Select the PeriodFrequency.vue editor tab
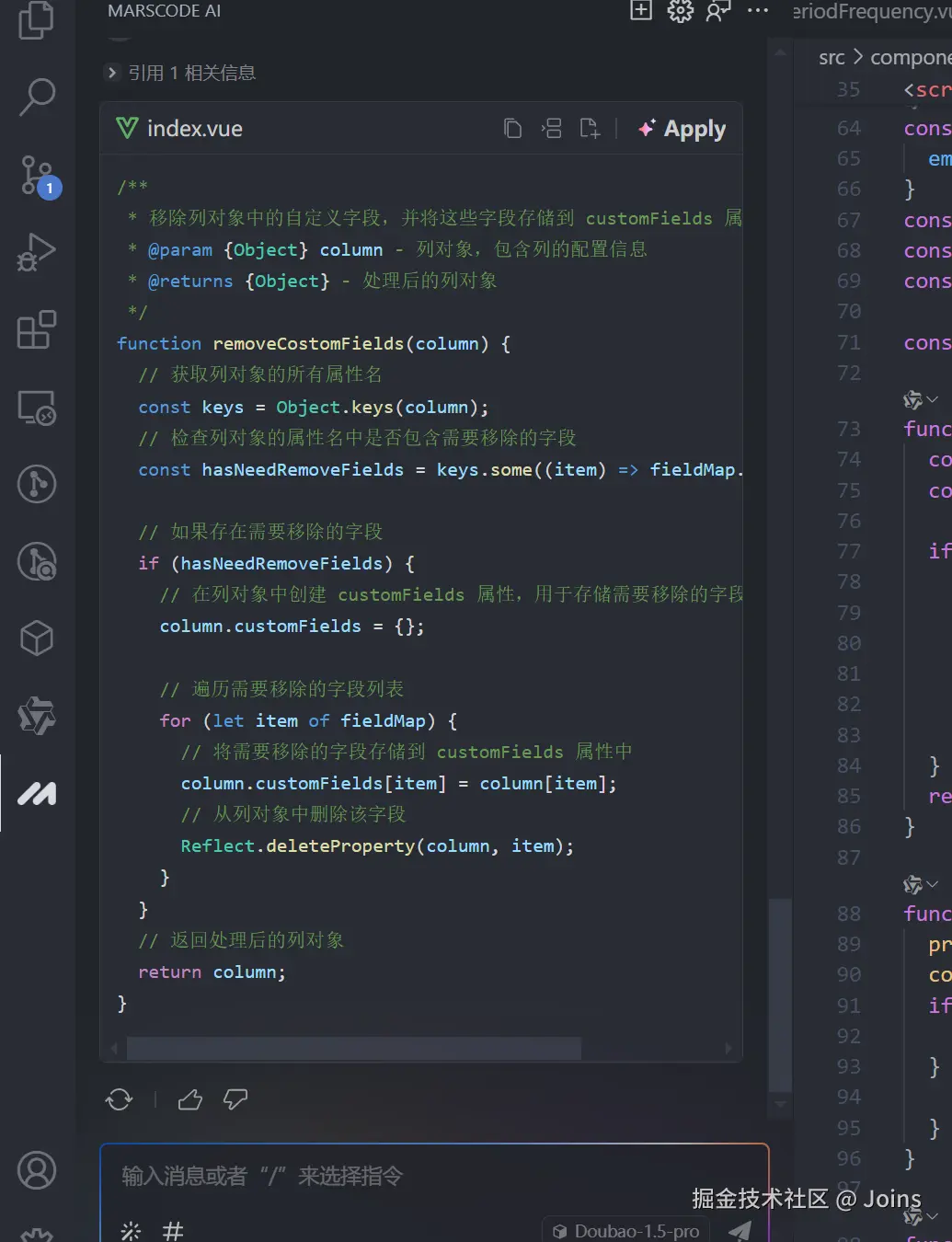 click(x=872, y=11)
